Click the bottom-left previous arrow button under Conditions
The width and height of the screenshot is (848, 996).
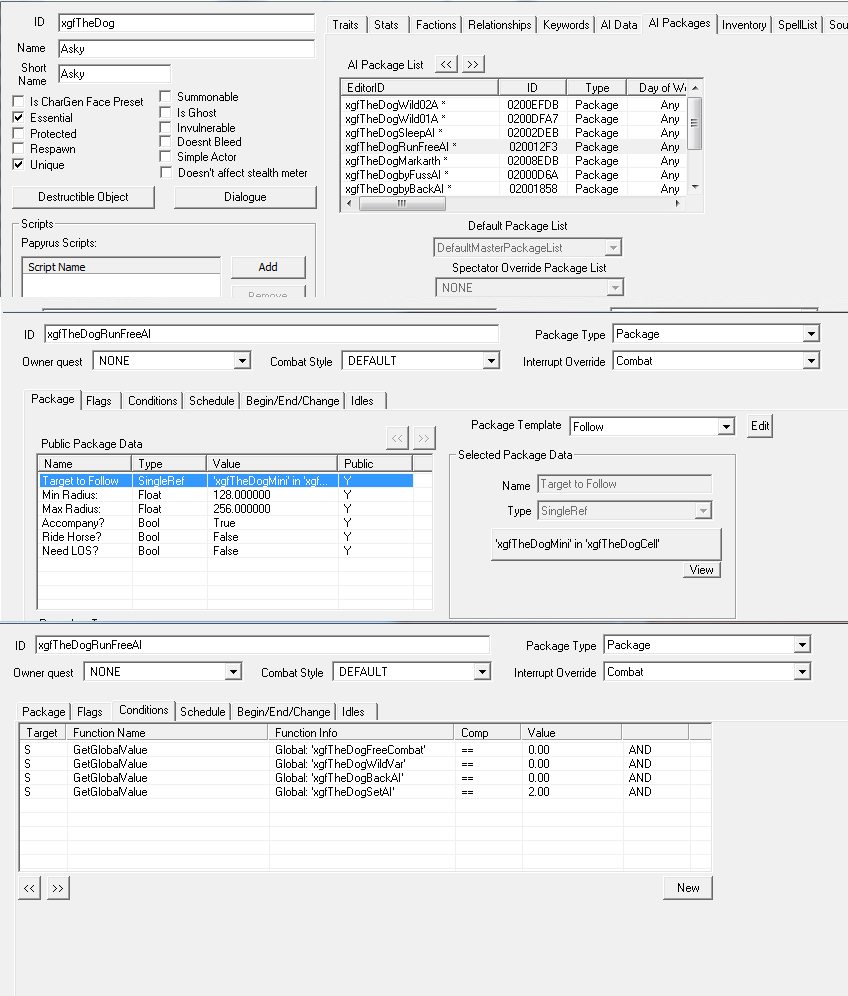[x=30, y=888]
